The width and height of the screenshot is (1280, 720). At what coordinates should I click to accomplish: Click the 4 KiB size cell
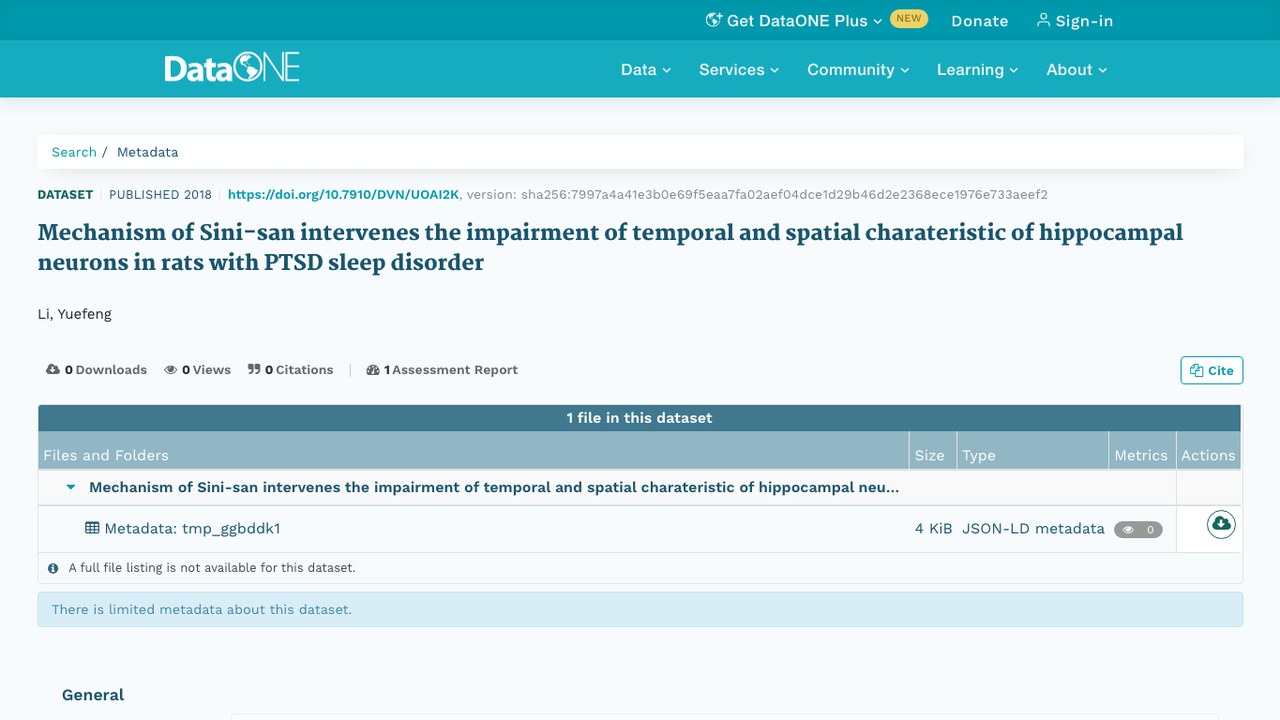click(933, 528)
